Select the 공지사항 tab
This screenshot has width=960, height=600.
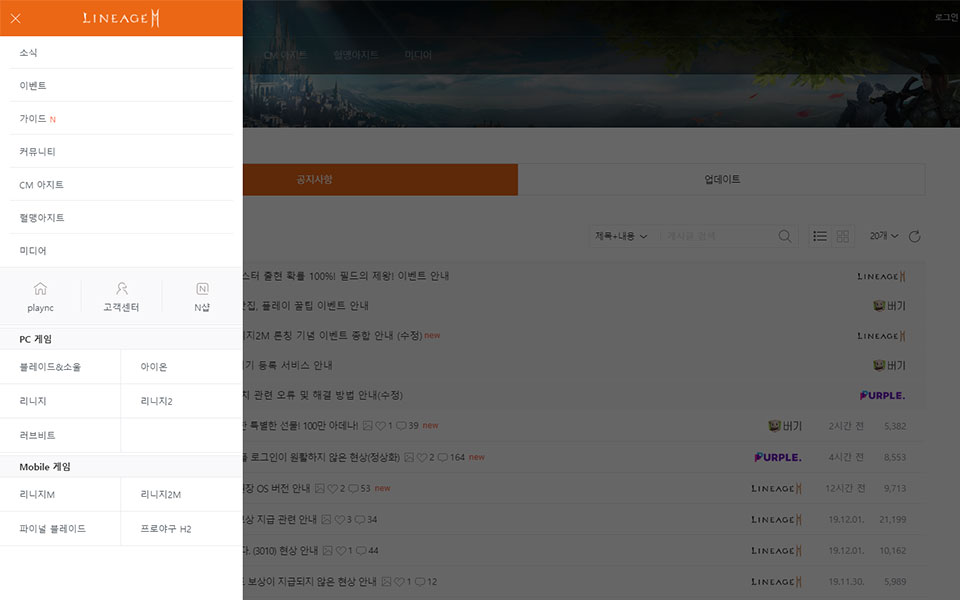315,180
